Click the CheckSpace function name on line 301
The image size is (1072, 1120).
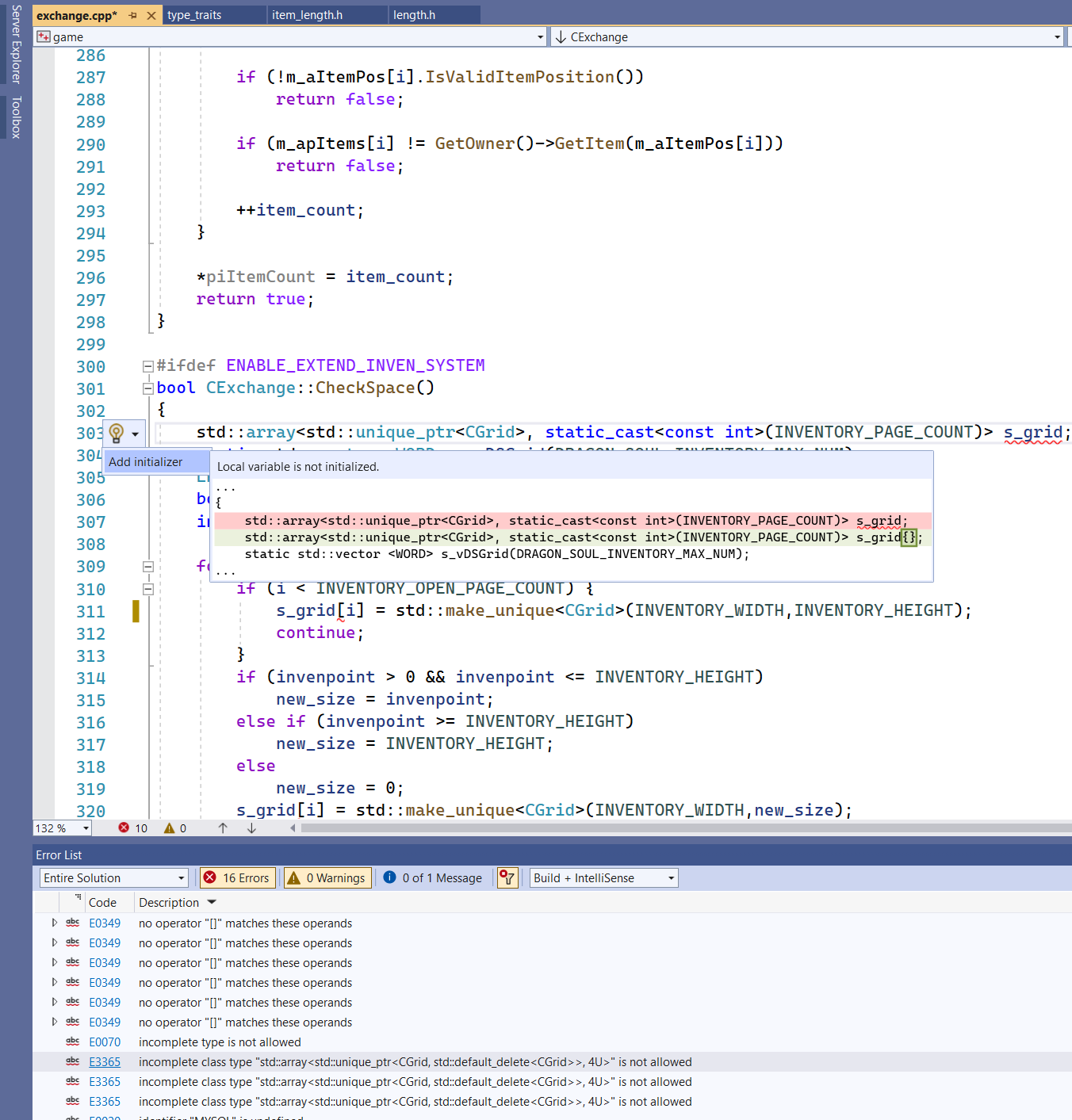click(365, 388)
